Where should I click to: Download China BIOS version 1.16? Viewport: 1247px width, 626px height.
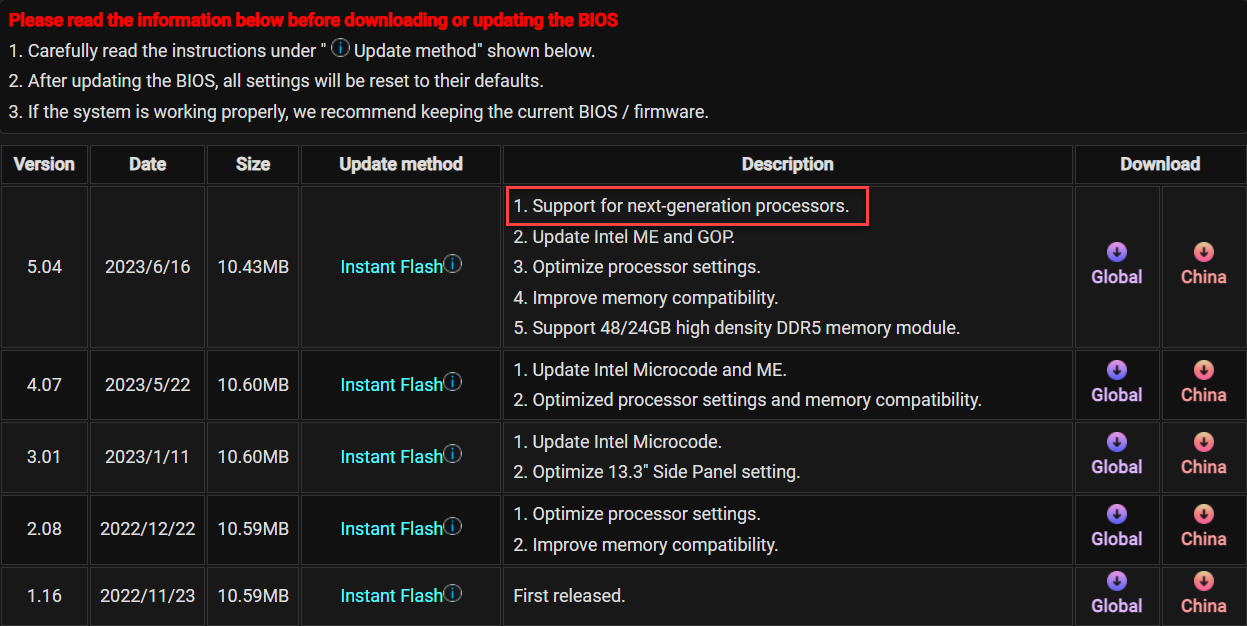(x=1203, y=582)
